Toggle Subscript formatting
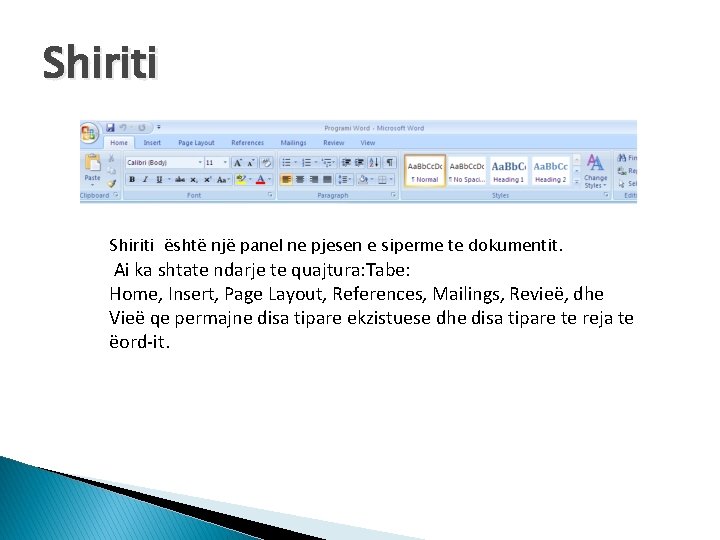 [194, 180]
